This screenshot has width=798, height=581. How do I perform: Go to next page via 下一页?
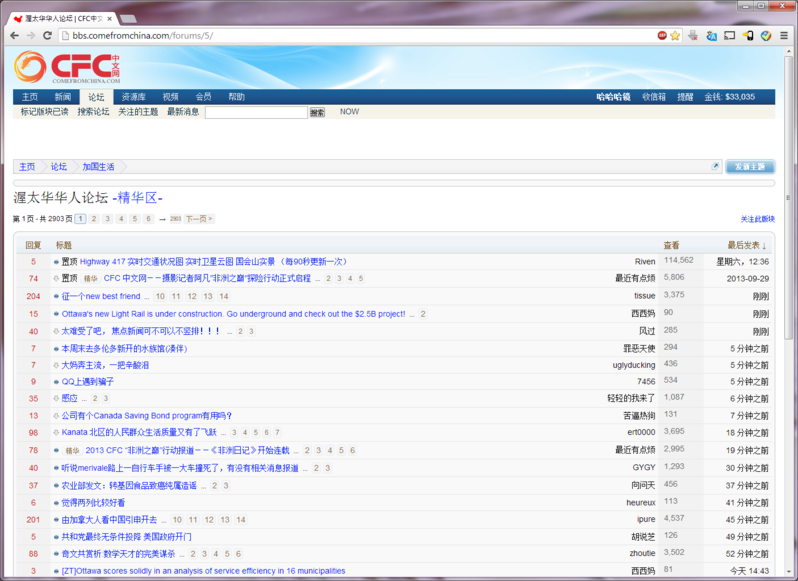(199, 218)
